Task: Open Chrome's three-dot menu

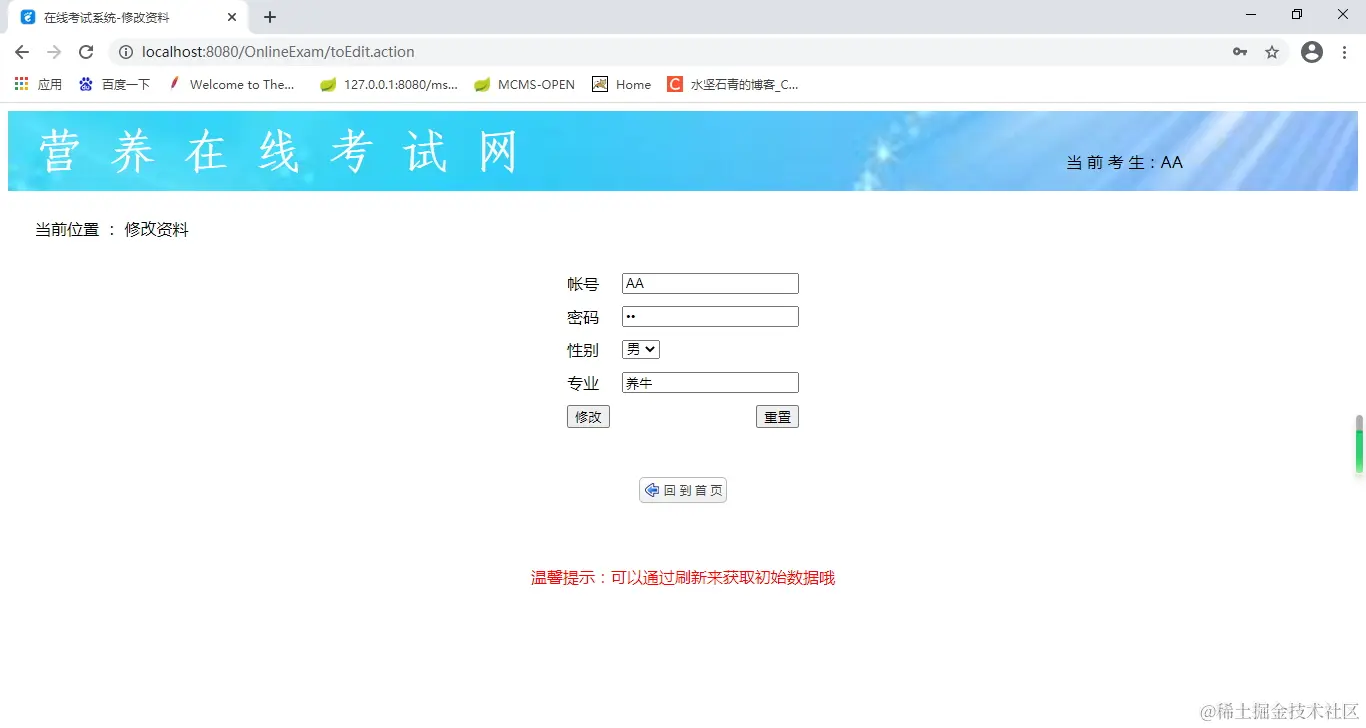Action: tap(1345, 51)
